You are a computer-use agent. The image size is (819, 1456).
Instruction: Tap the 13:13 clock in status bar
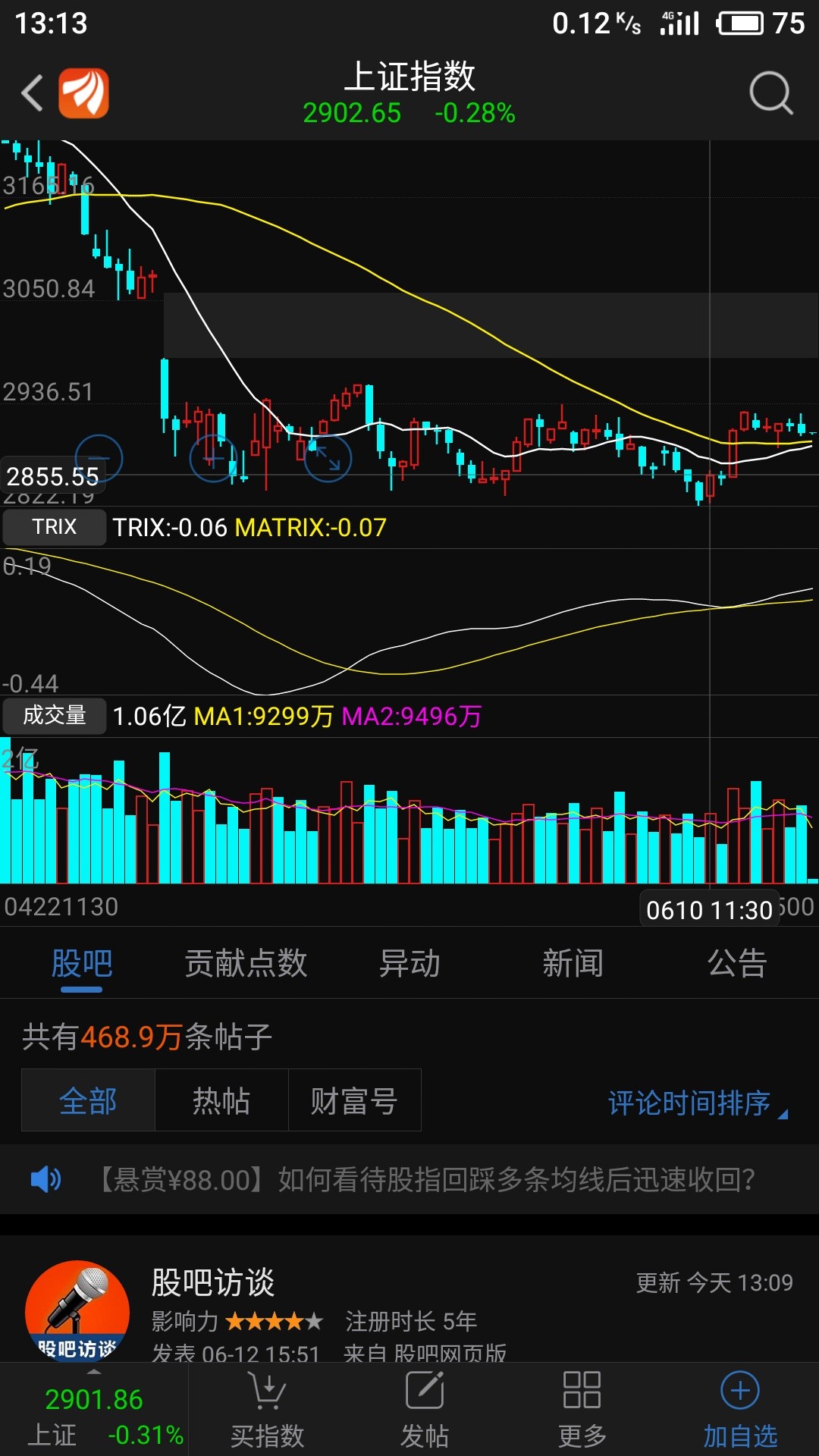[52, 24]
